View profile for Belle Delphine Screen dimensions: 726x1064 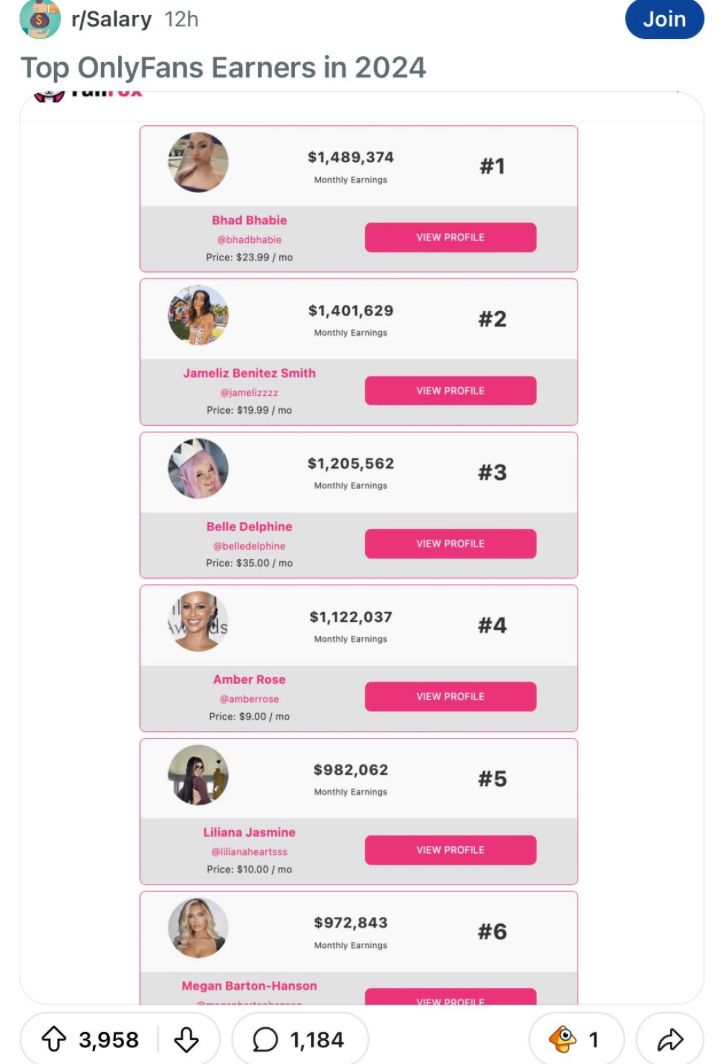[450, 544]
